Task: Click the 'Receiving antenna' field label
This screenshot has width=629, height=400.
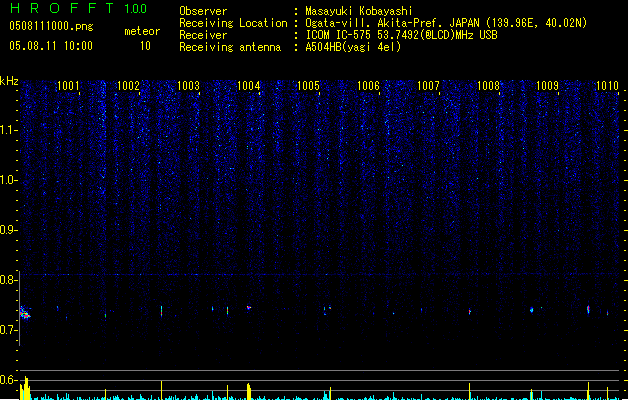Action: [x=230, y=47]
